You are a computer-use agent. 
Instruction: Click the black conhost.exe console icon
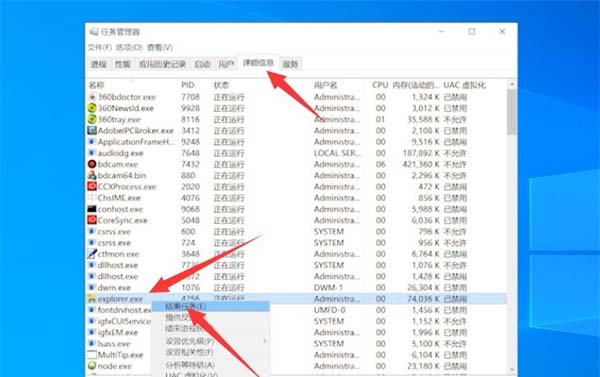pos(92,209)
